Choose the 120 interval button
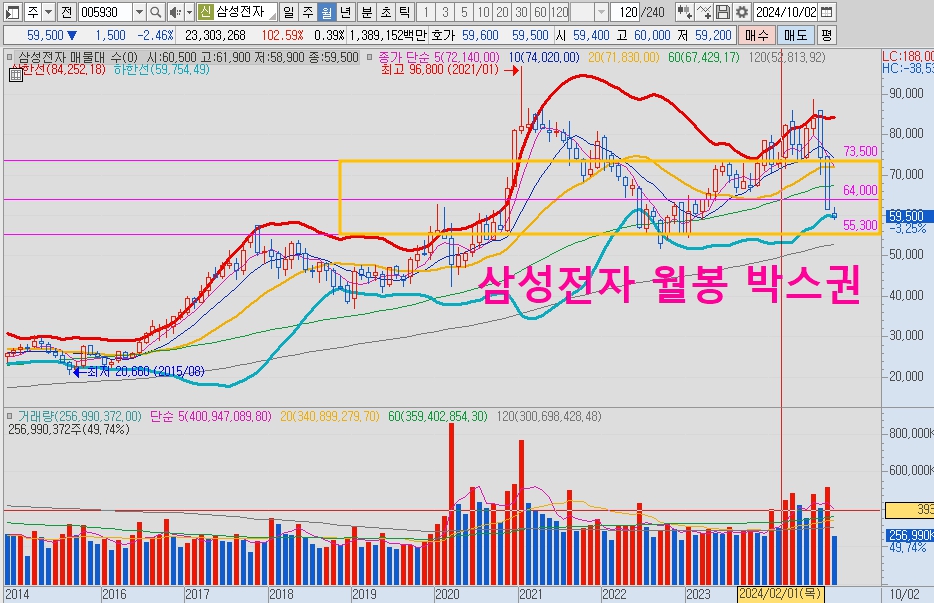Screen dimensions: 934x603 (x=559, y=12)
